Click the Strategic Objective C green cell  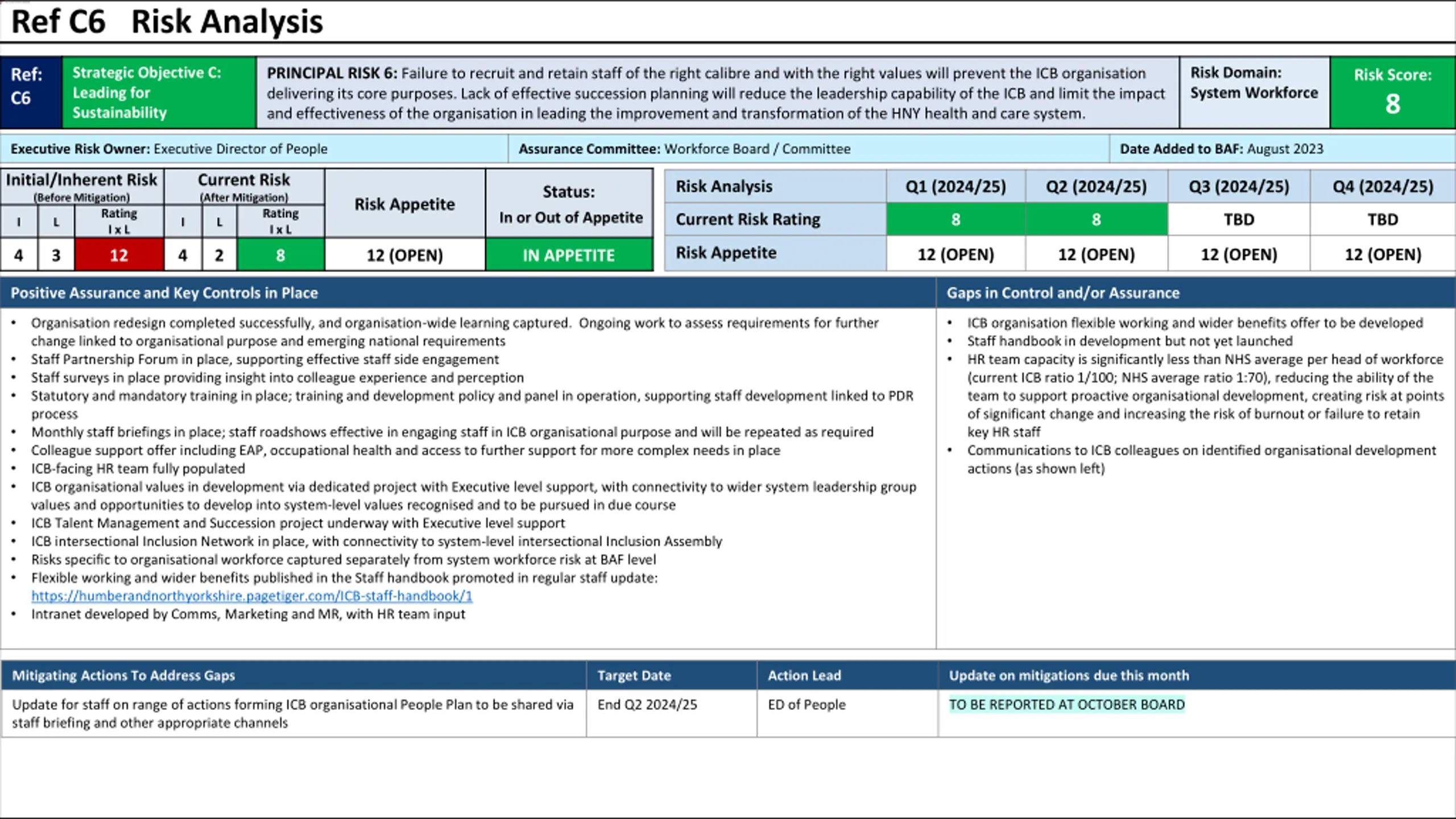tap(159, 92)
